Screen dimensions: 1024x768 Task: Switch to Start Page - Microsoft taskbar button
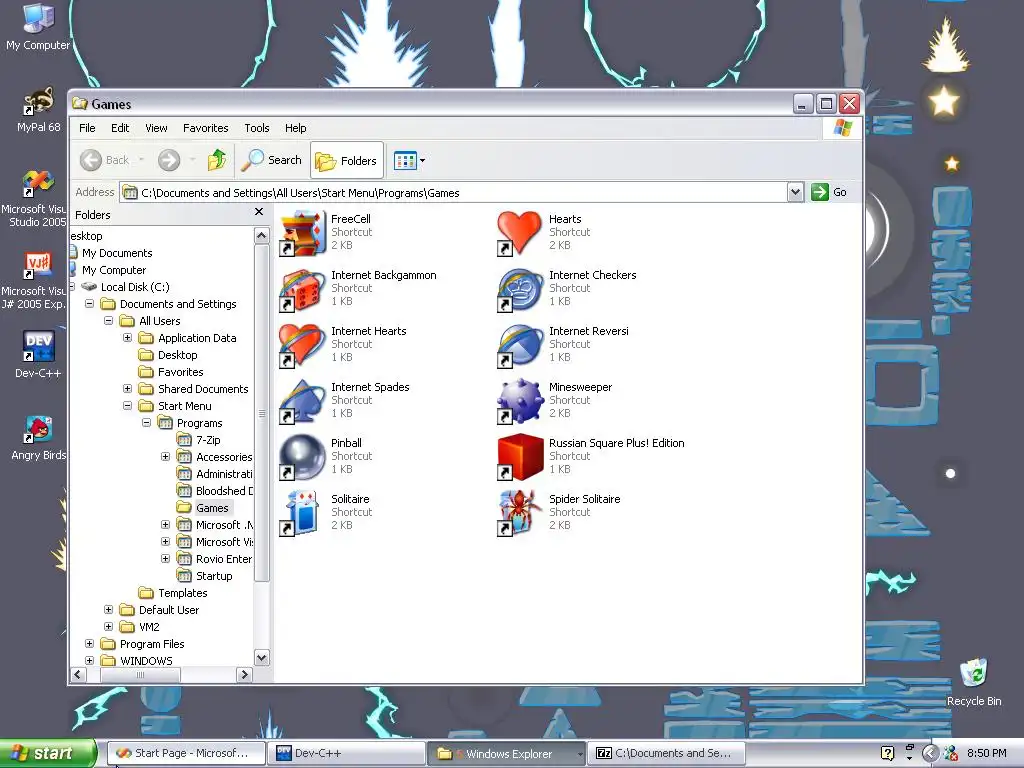pyautogui.click(x=185, y=753)
